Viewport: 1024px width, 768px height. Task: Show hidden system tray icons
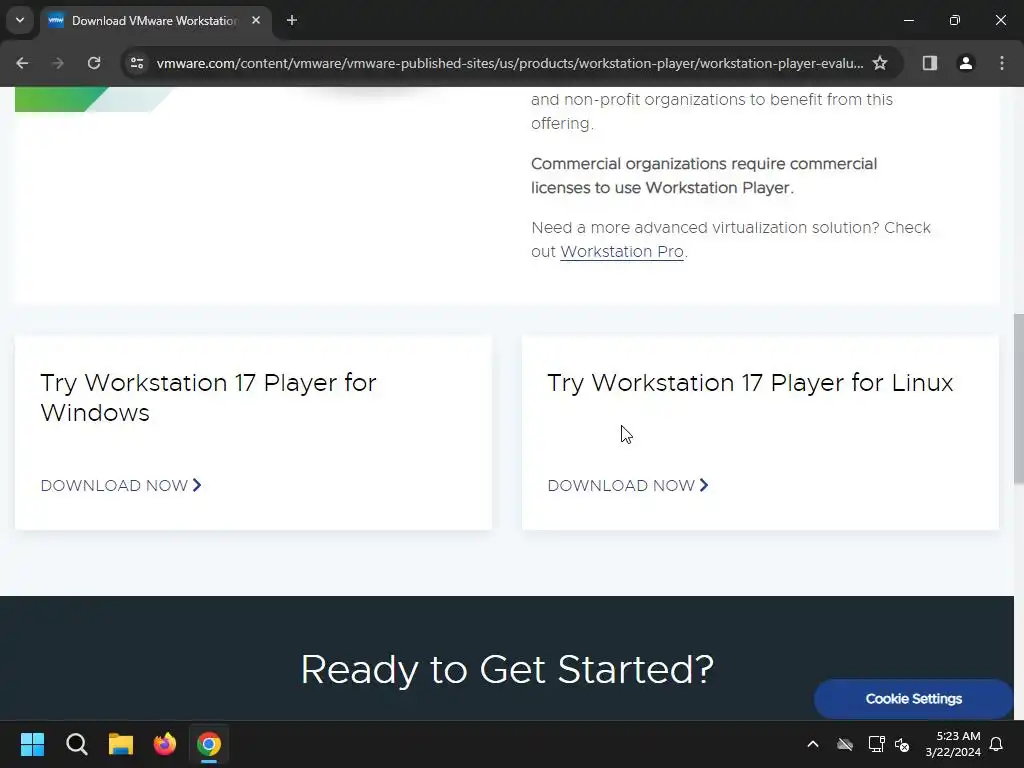point(812,744)
